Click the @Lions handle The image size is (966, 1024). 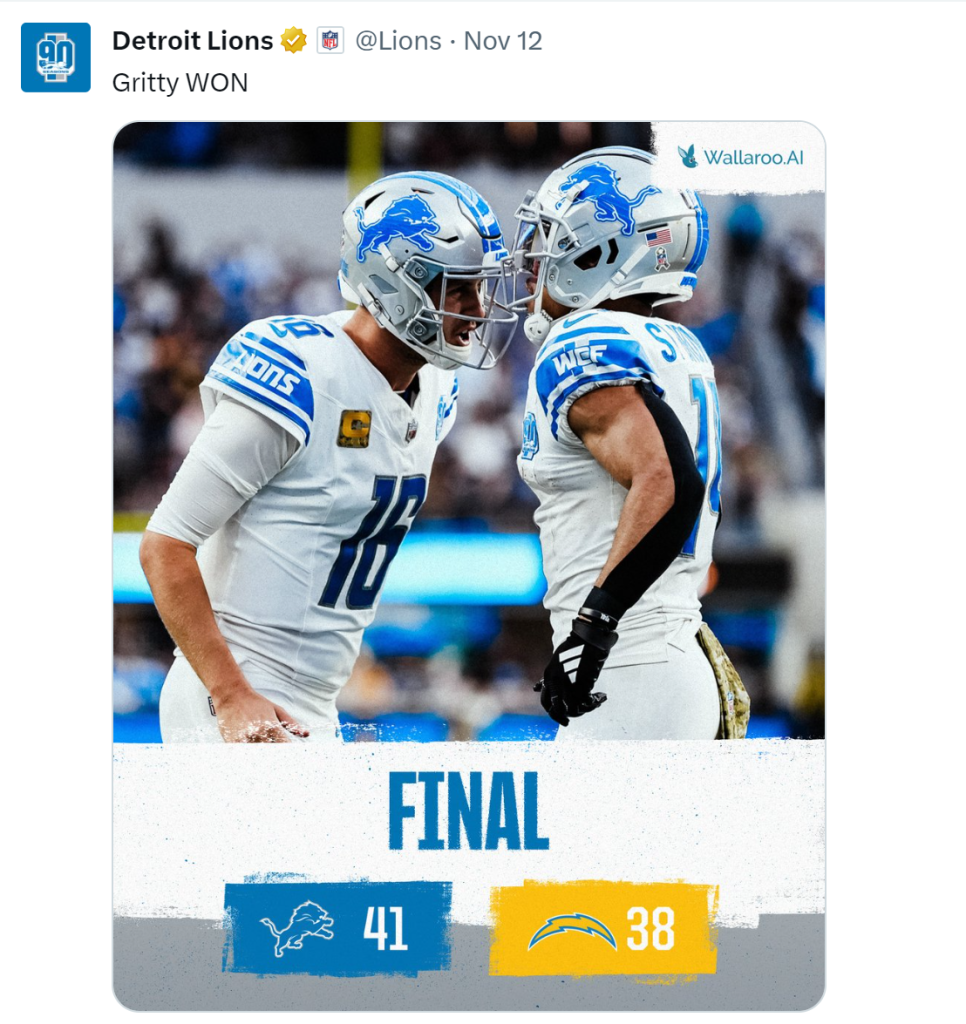398,41
